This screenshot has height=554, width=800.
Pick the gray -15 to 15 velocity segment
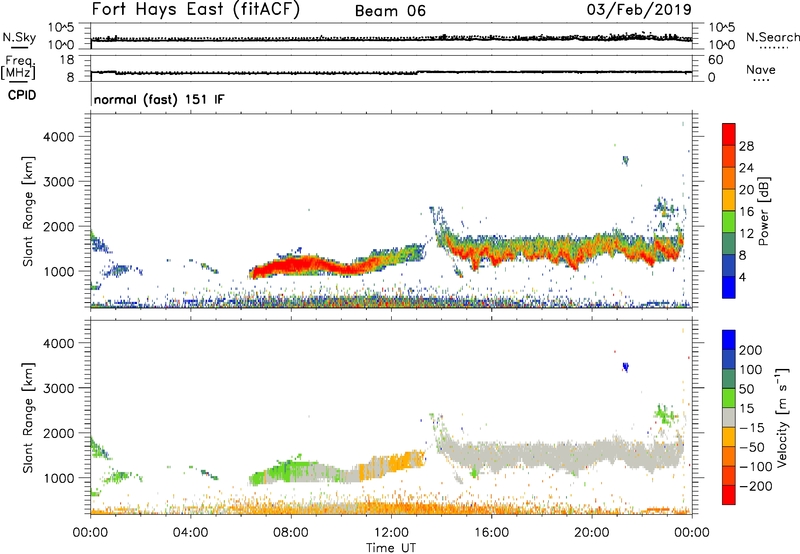tap(729, 418)
